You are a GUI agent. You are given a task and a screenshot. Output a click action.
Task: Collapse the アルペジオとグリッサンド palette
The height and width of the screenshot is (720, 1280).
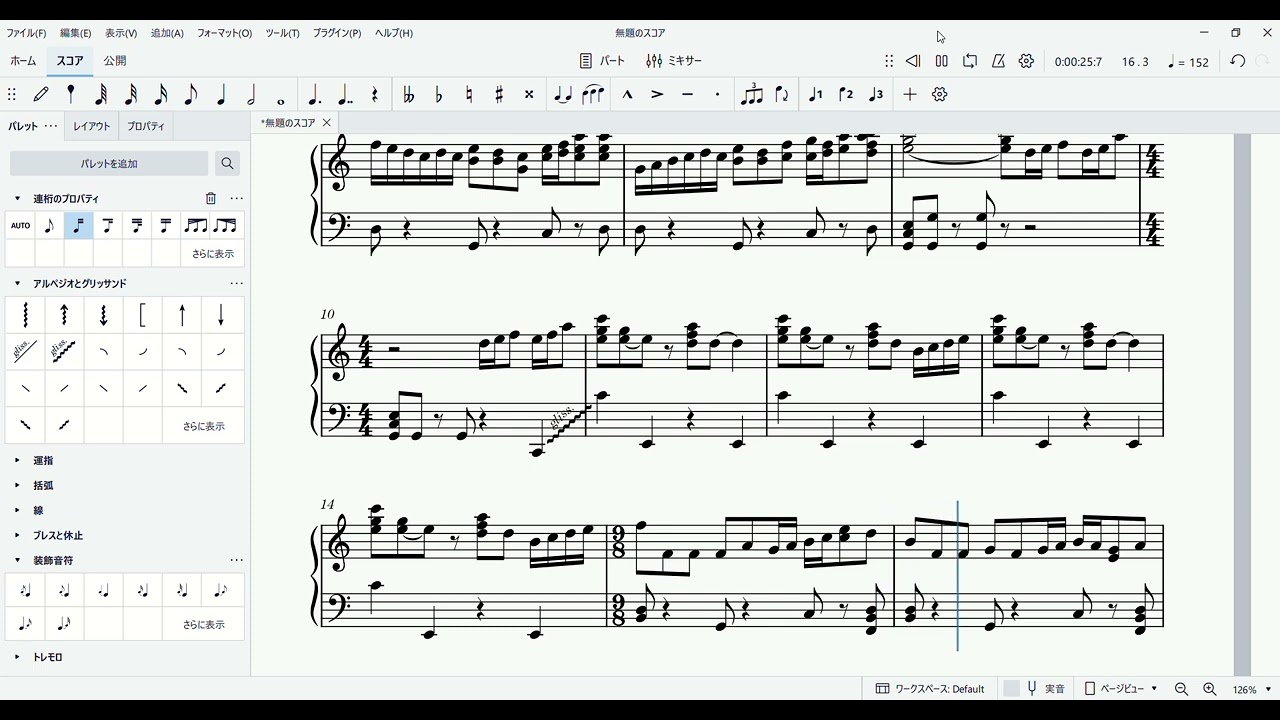[x=17, y=284]
